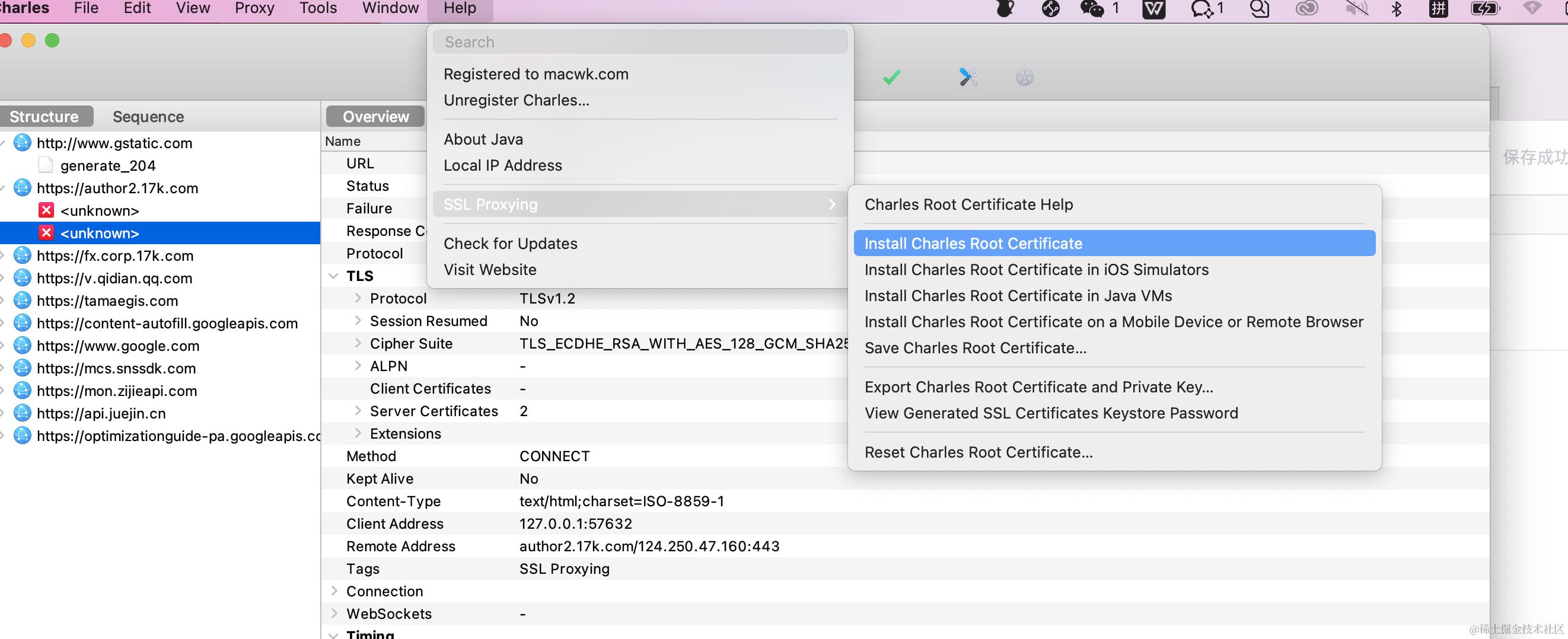Click the globe icon for mcs.snssdk.com
Screen dimensions: 1568x639
23,368
